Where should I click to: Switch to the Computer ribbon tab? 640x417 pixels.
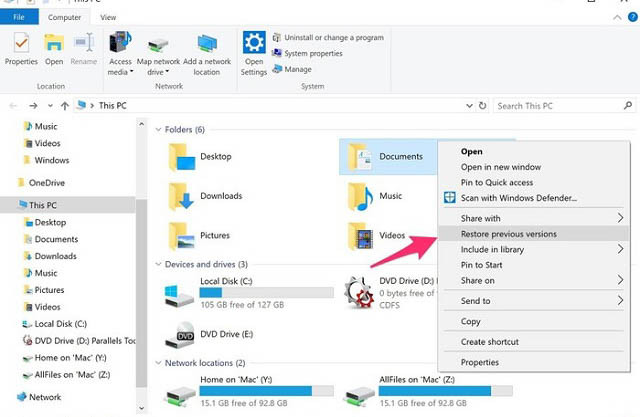click(64, 17)
